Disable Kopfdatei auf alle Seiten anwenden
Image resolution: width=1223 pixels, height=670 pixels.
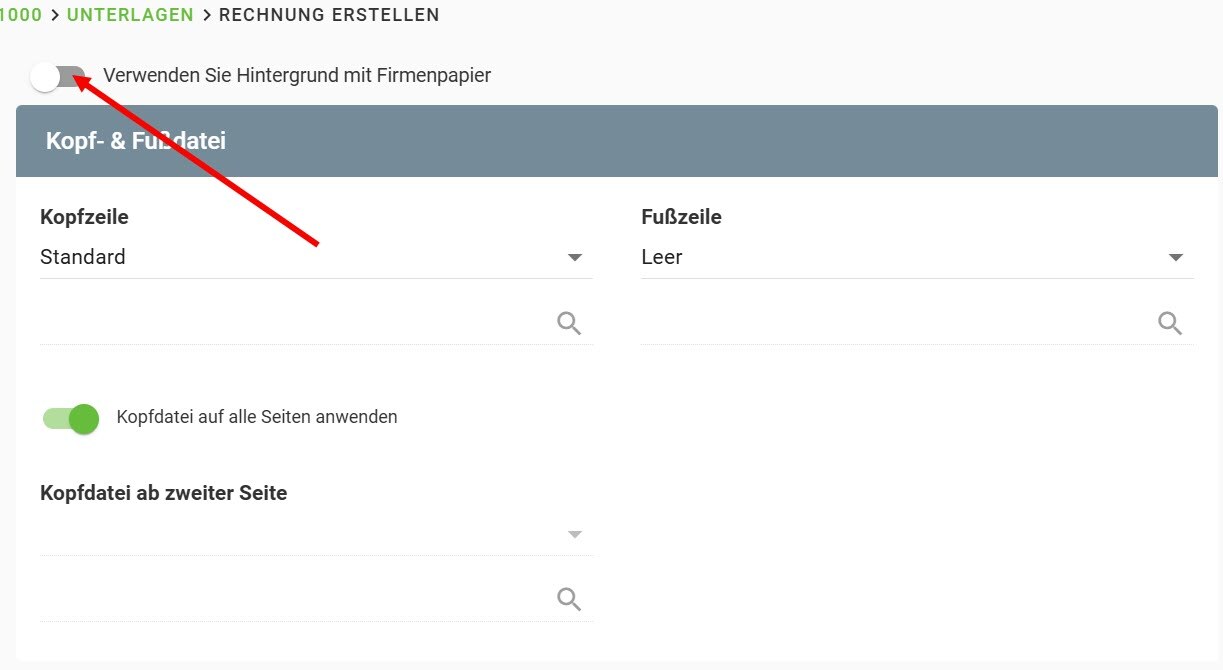pyautogui.click(x=69, y=418)
